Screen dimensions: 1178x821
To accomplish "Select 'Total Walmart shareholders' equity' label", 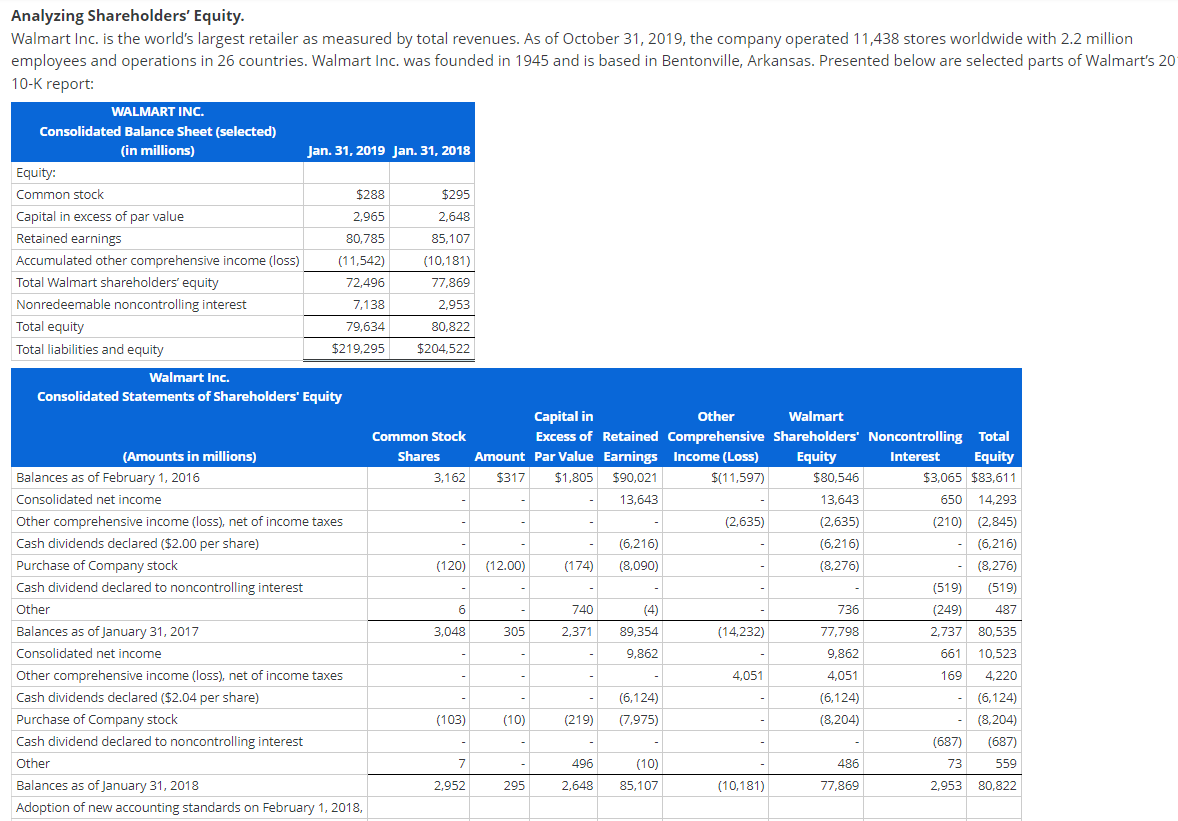I will (117, 282).
